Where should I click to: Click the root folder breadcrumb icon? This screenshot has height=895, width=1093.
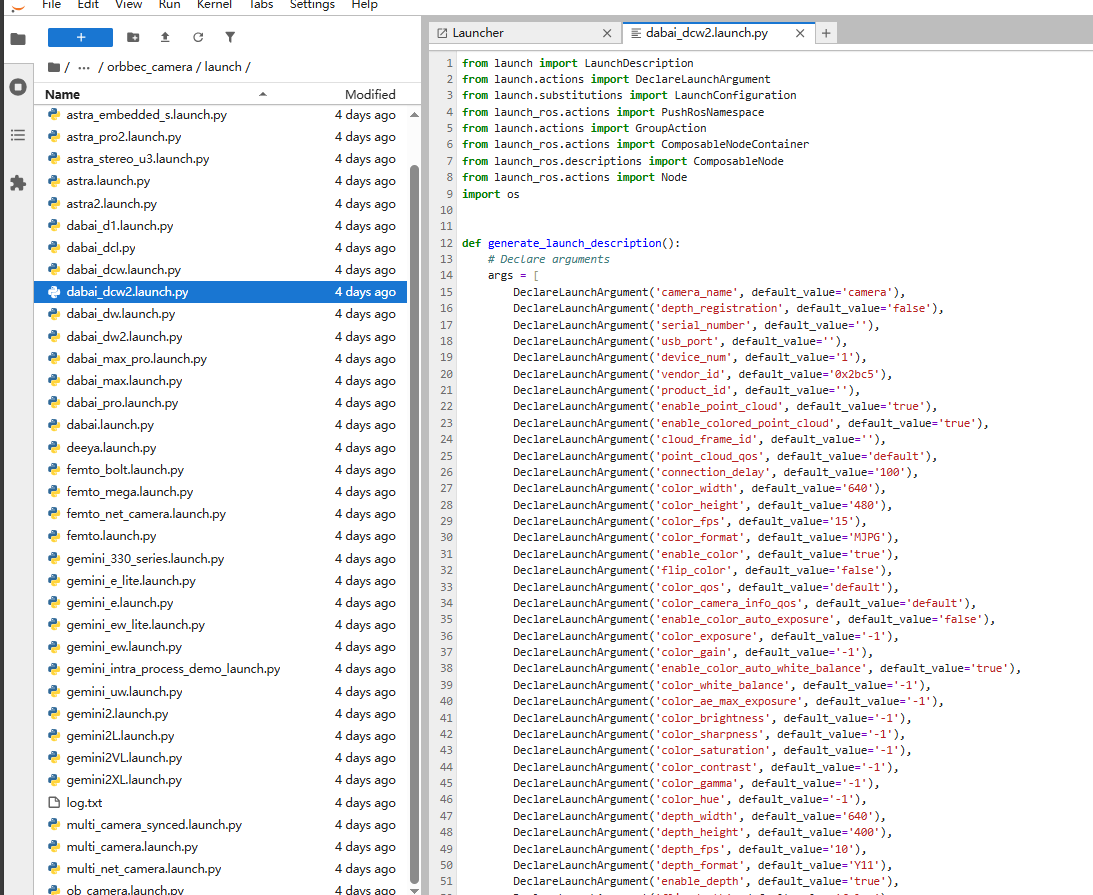coord(54,67)
